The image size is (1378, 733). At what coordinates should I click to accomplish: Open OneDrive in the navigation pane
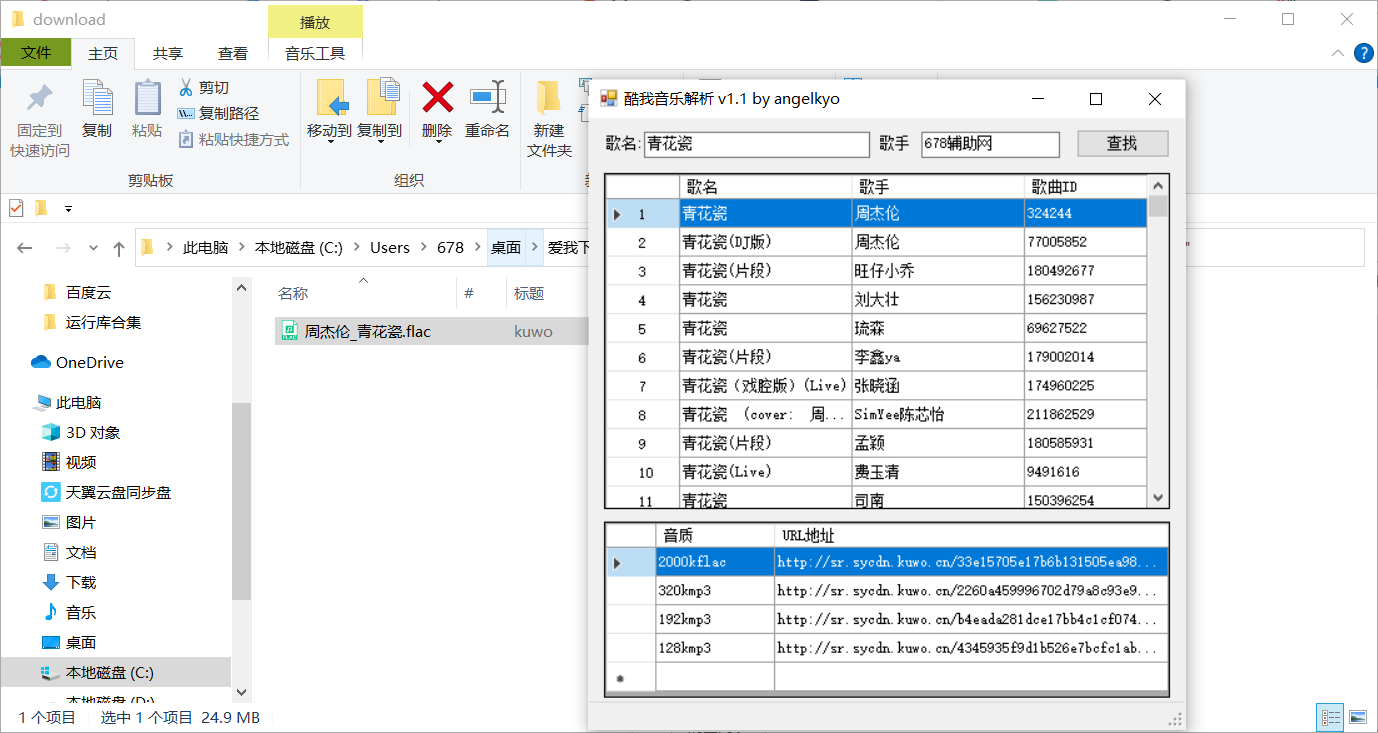(77, 362)
